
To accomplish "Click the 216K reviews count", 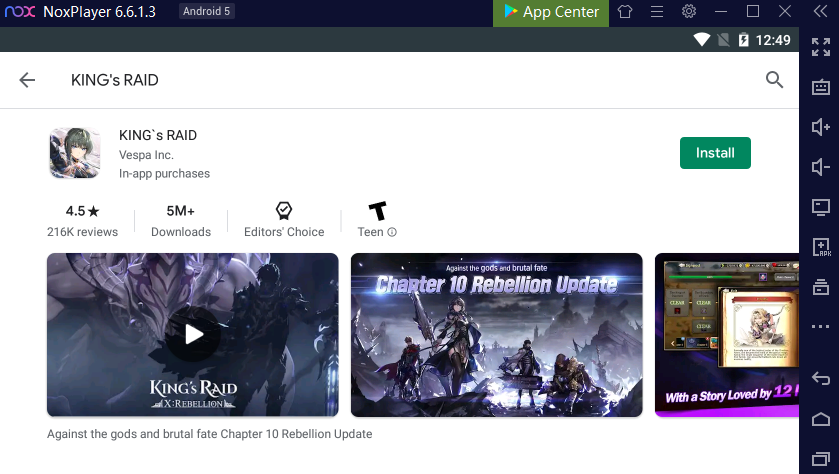I will [82, 232].
